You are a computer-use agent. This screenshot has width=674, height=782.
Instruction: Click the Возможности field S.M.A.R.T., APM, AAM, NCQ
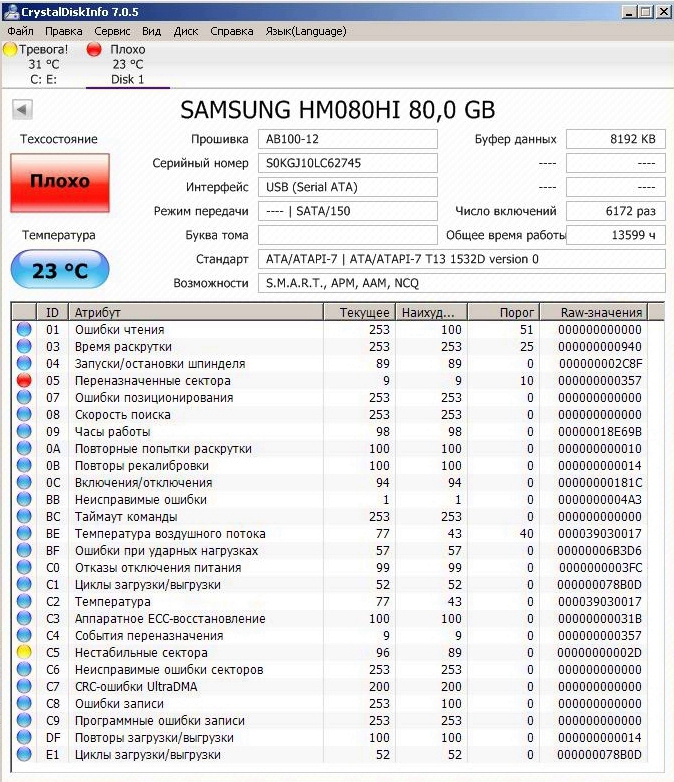(461, 283)
